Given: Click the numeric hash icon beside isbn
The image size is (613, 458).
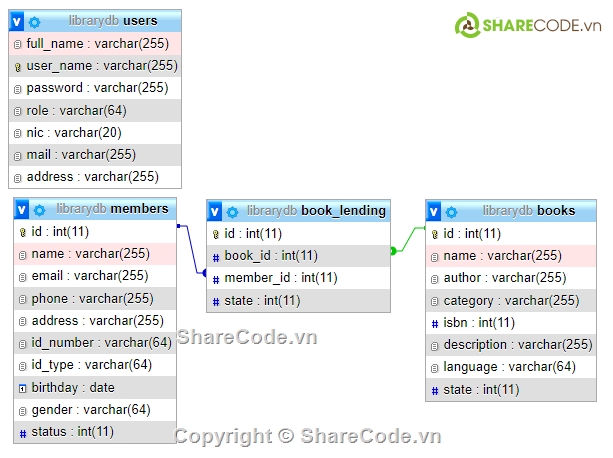Looking at the screenshot, I should tap(435, 323).
